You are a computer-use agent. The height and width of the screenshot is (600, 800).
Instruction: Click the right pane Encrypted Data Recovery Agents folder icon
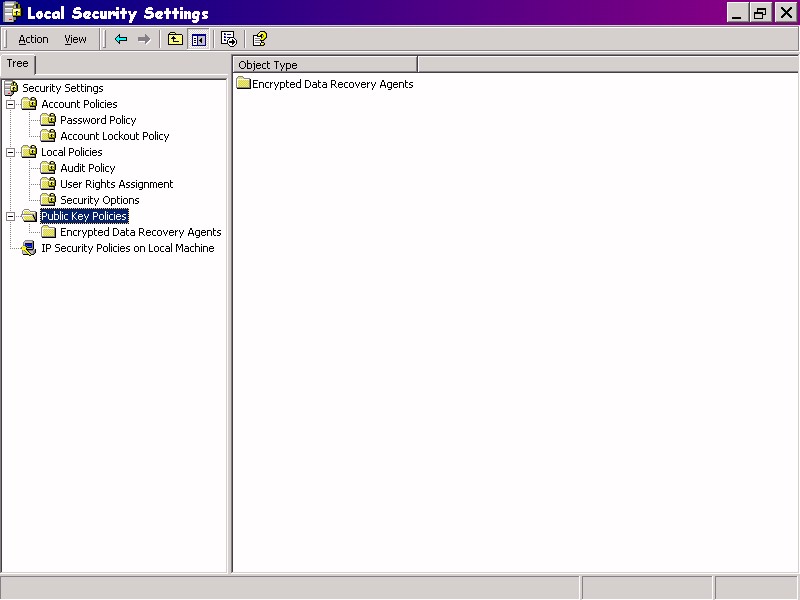243,83
